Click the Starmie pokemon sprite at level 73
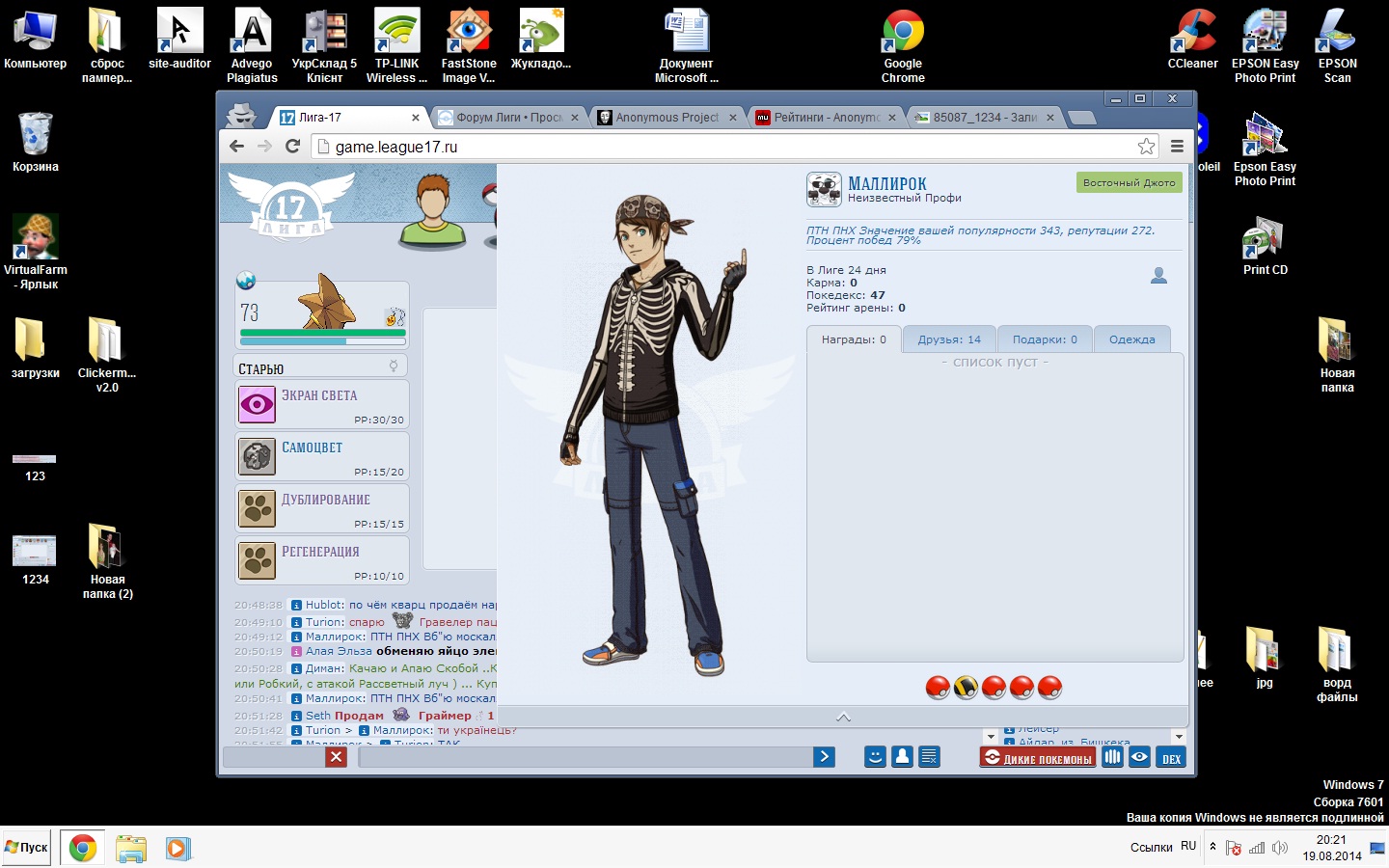Image resolution: width=1389 pixels, height=868 pixels. point(328,302)
